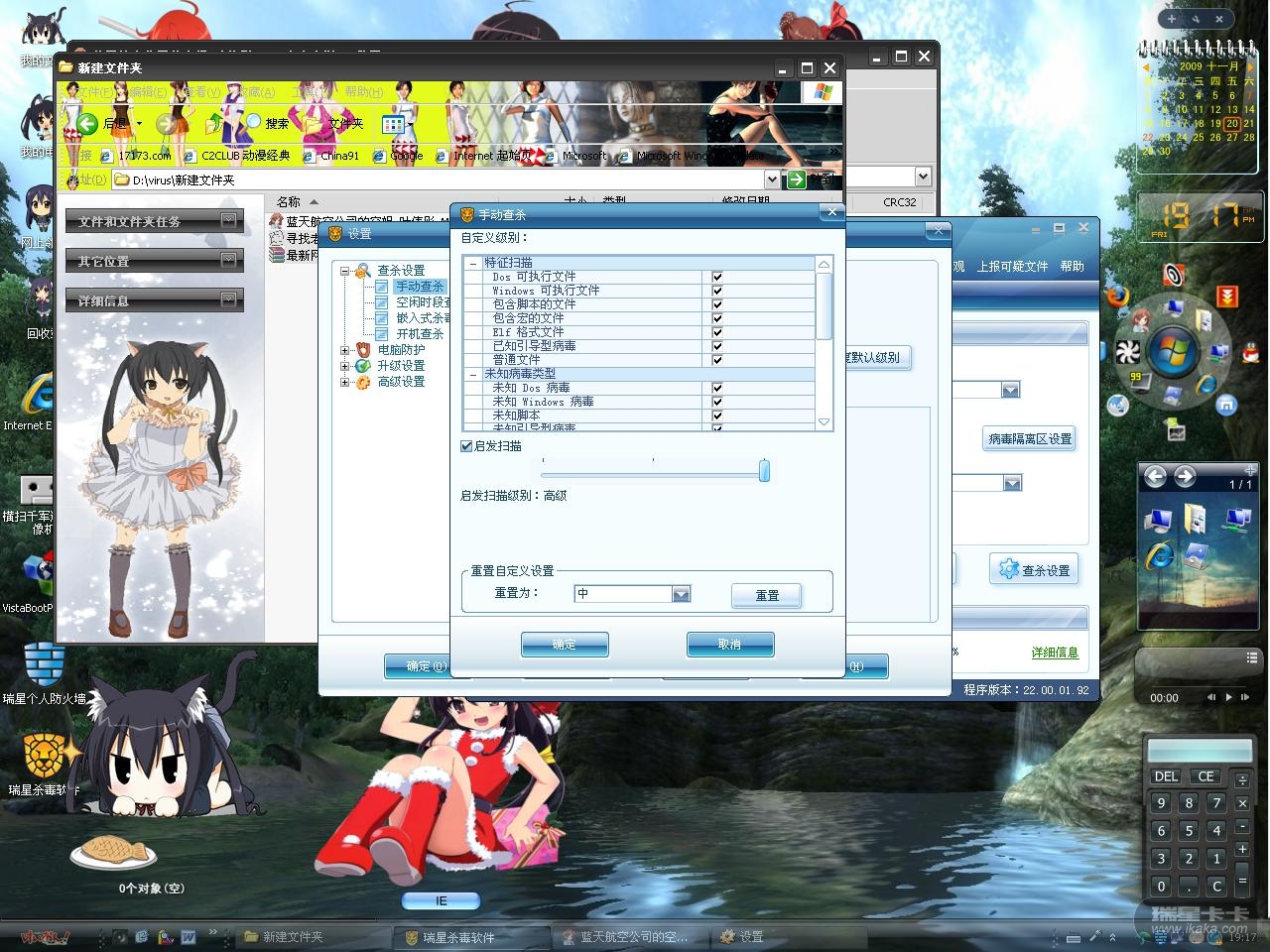Expand the 电脑防护 tree node

click(345, 350)
